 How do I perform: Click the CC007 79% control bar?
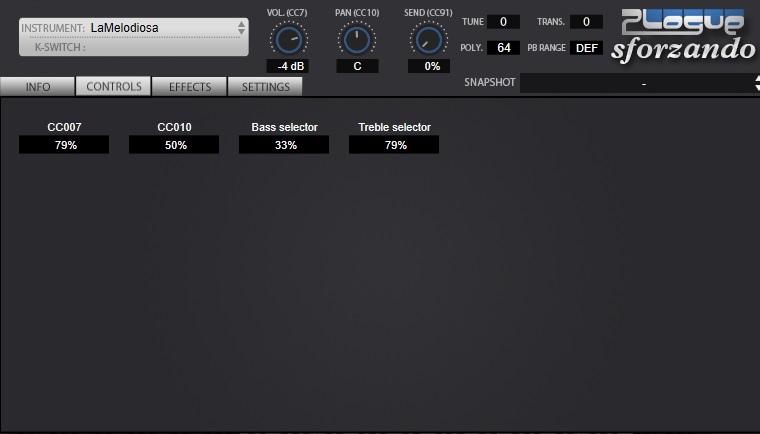tap(64, 145)
